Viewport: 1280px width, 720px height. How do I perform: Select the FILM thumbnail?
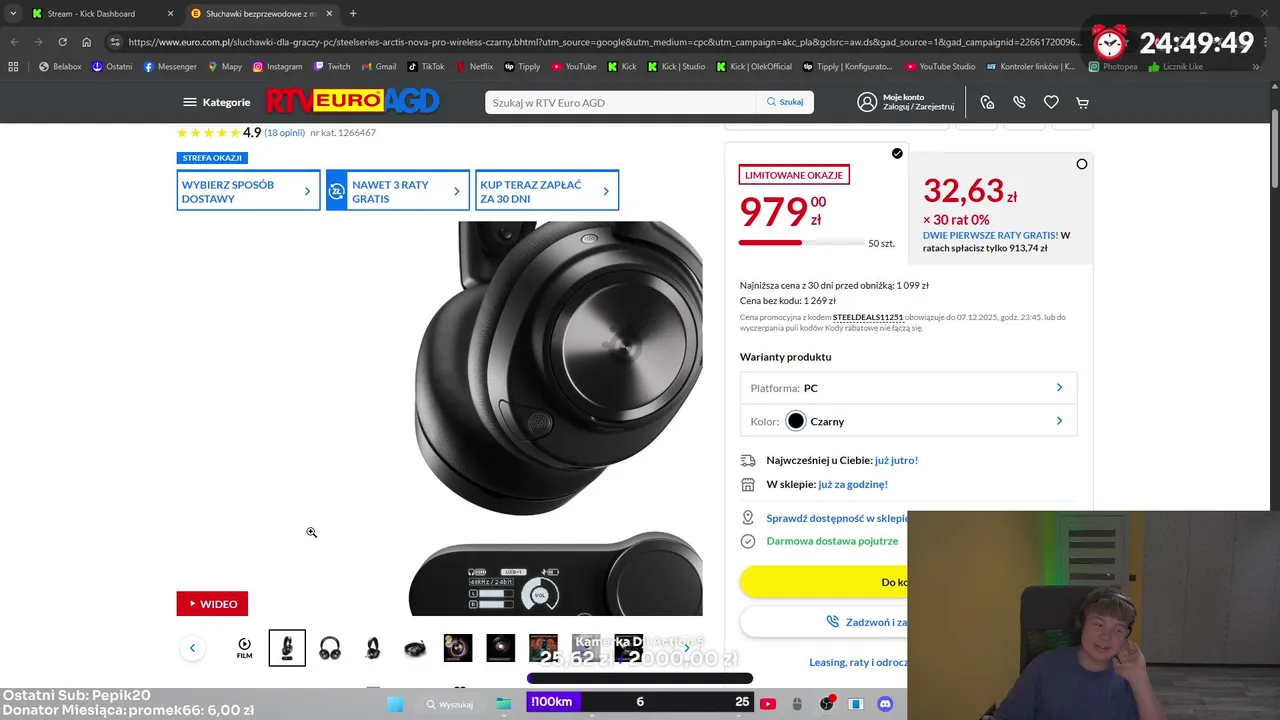(x=244, y=648)
